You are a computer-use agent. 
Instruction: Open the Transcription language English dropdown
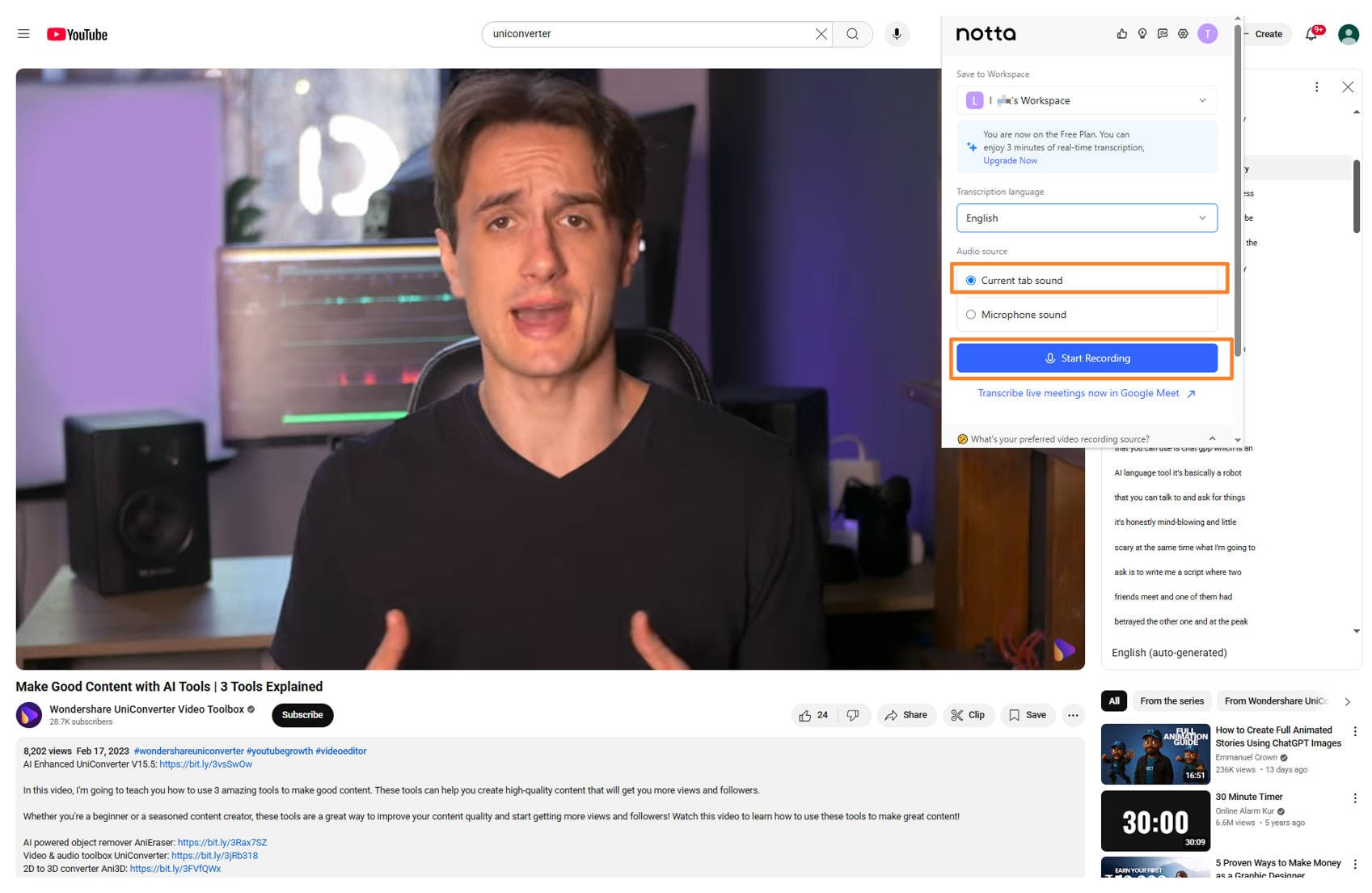click(1087, 218)
